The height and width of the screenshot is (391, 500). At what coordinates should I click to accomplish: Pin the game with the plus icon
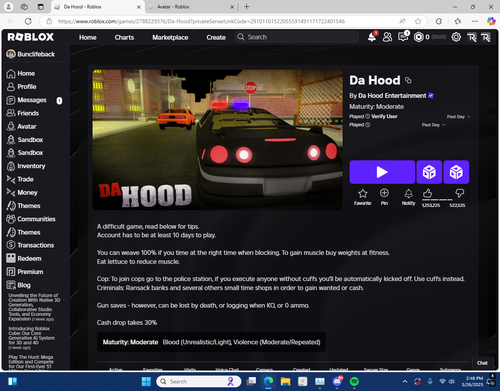384,193
